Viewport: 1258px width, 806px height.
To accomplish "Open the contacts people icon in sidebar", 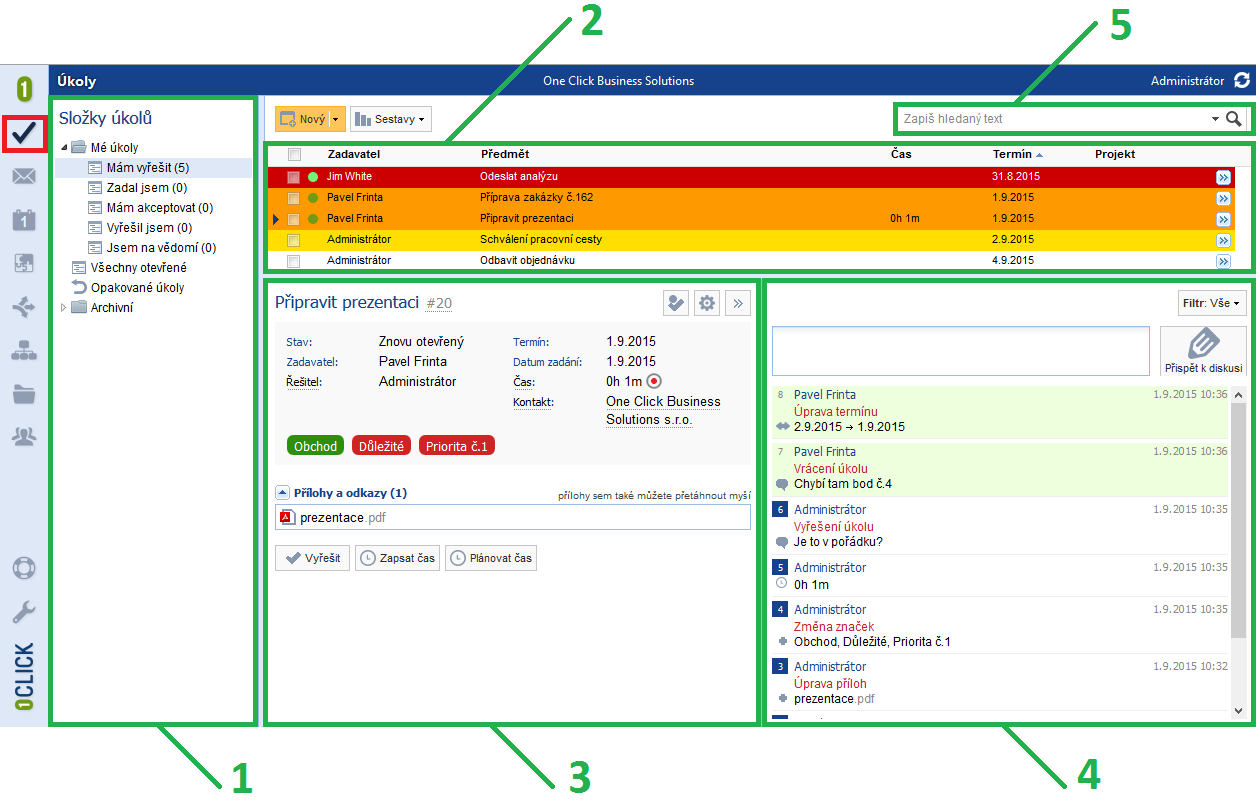I will pos(24,436).
